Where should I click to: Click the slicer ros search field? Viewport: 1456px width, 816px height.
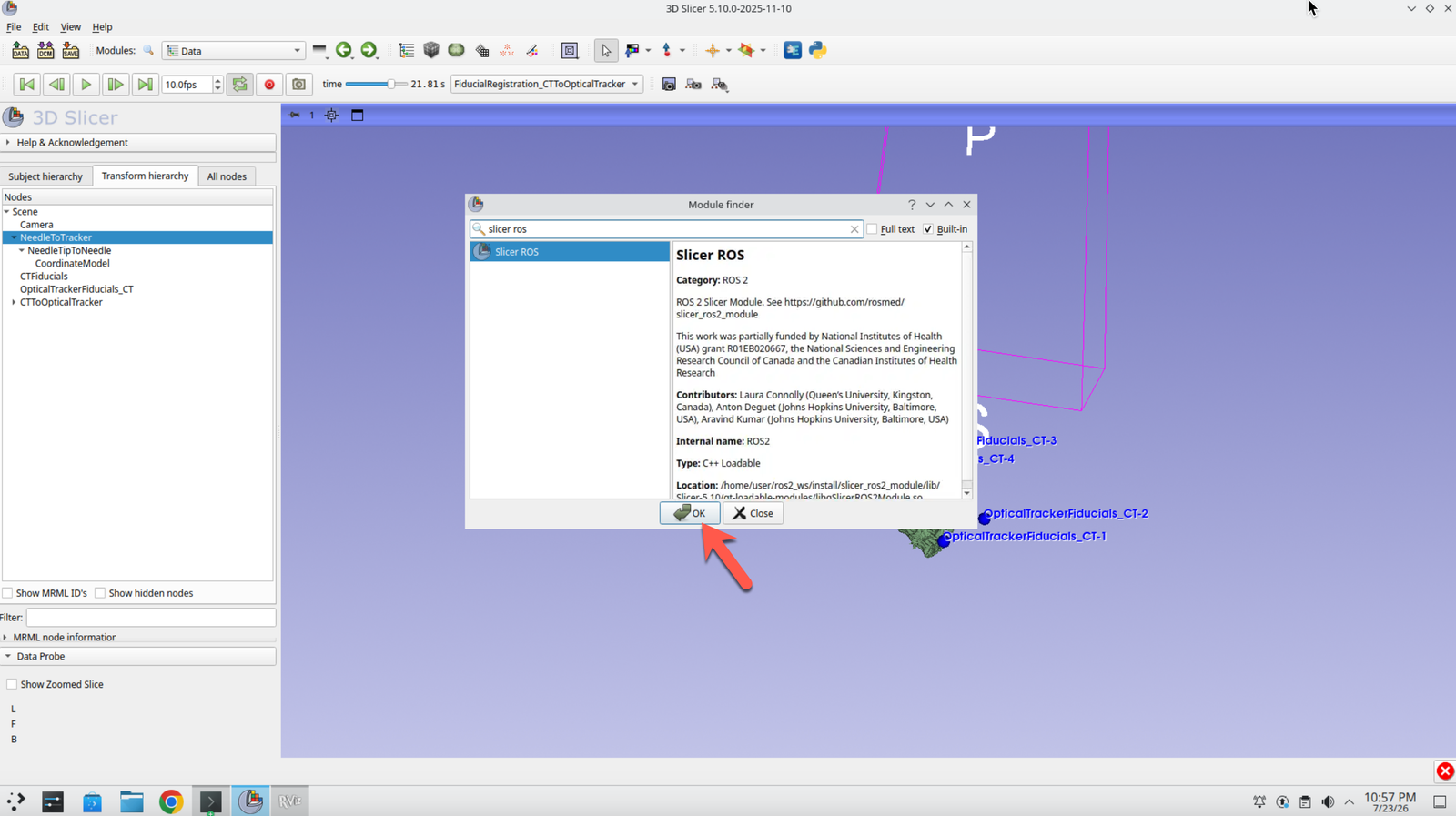pos(666,229)
